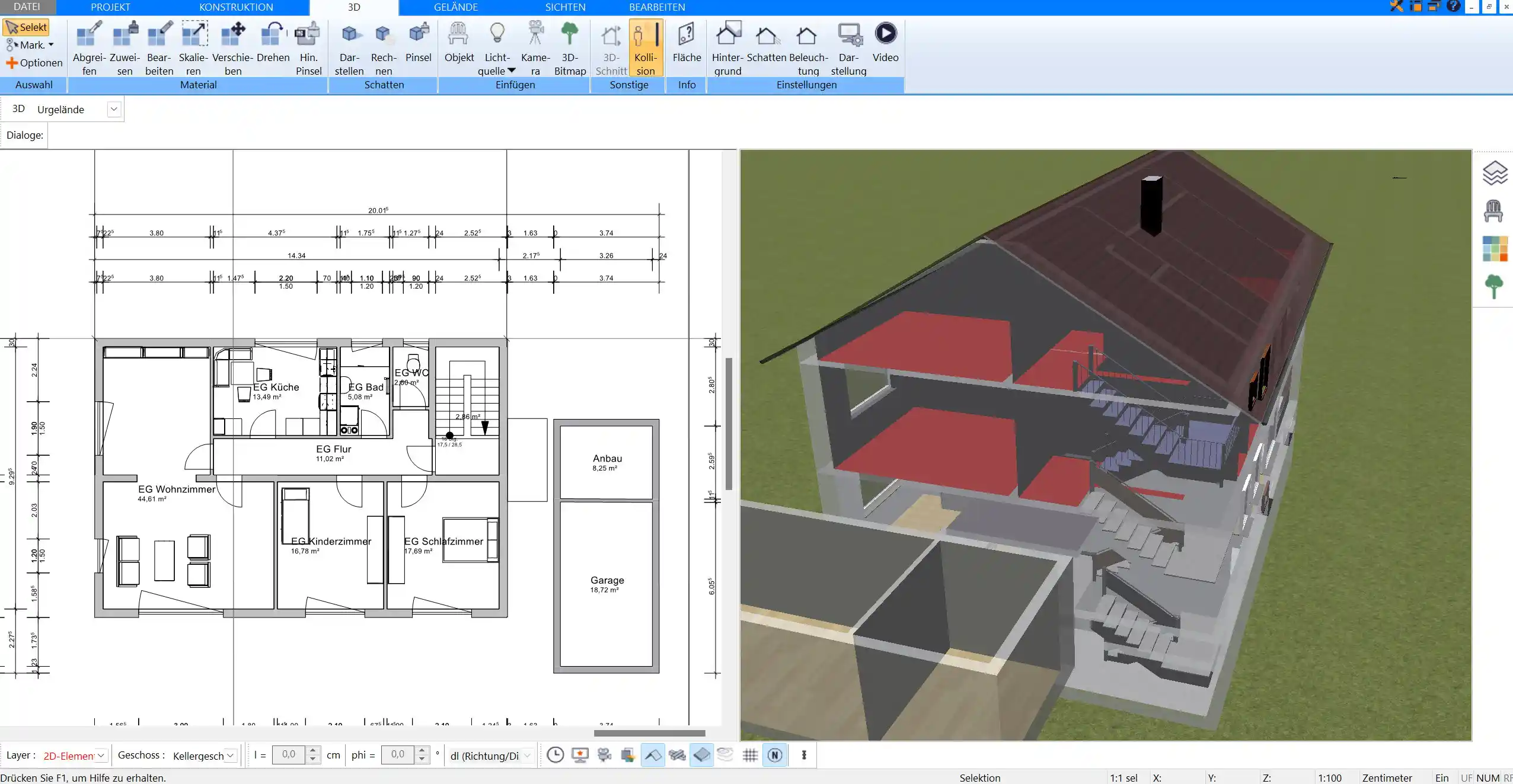
Task: Click the l length input field
Action: (289, 755)
